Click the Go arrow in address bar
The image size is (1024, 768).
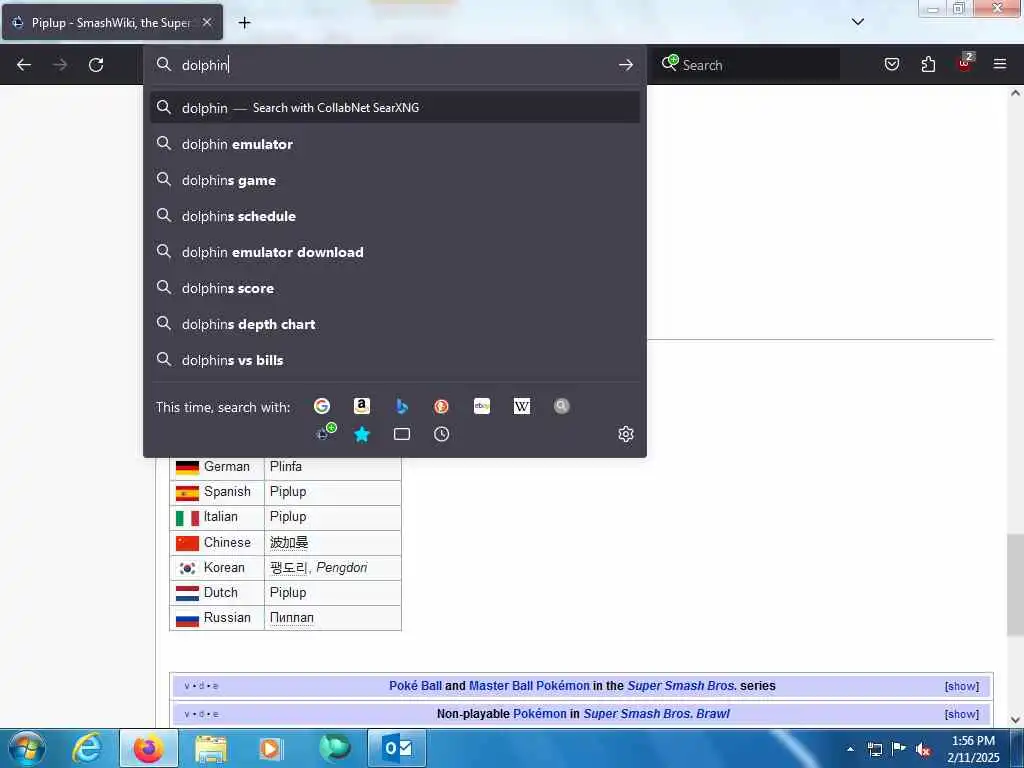(626, 65)
